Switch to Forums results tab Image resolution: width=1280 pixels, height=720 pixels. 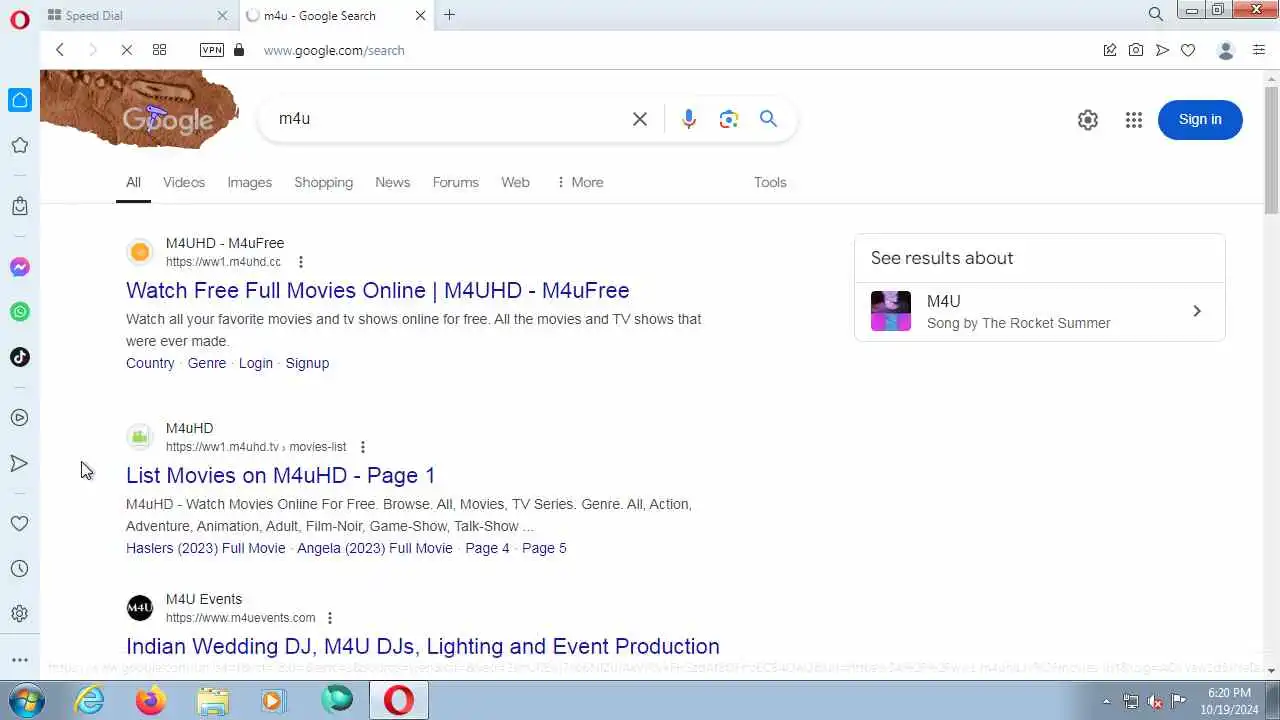(x=455, y=182)
